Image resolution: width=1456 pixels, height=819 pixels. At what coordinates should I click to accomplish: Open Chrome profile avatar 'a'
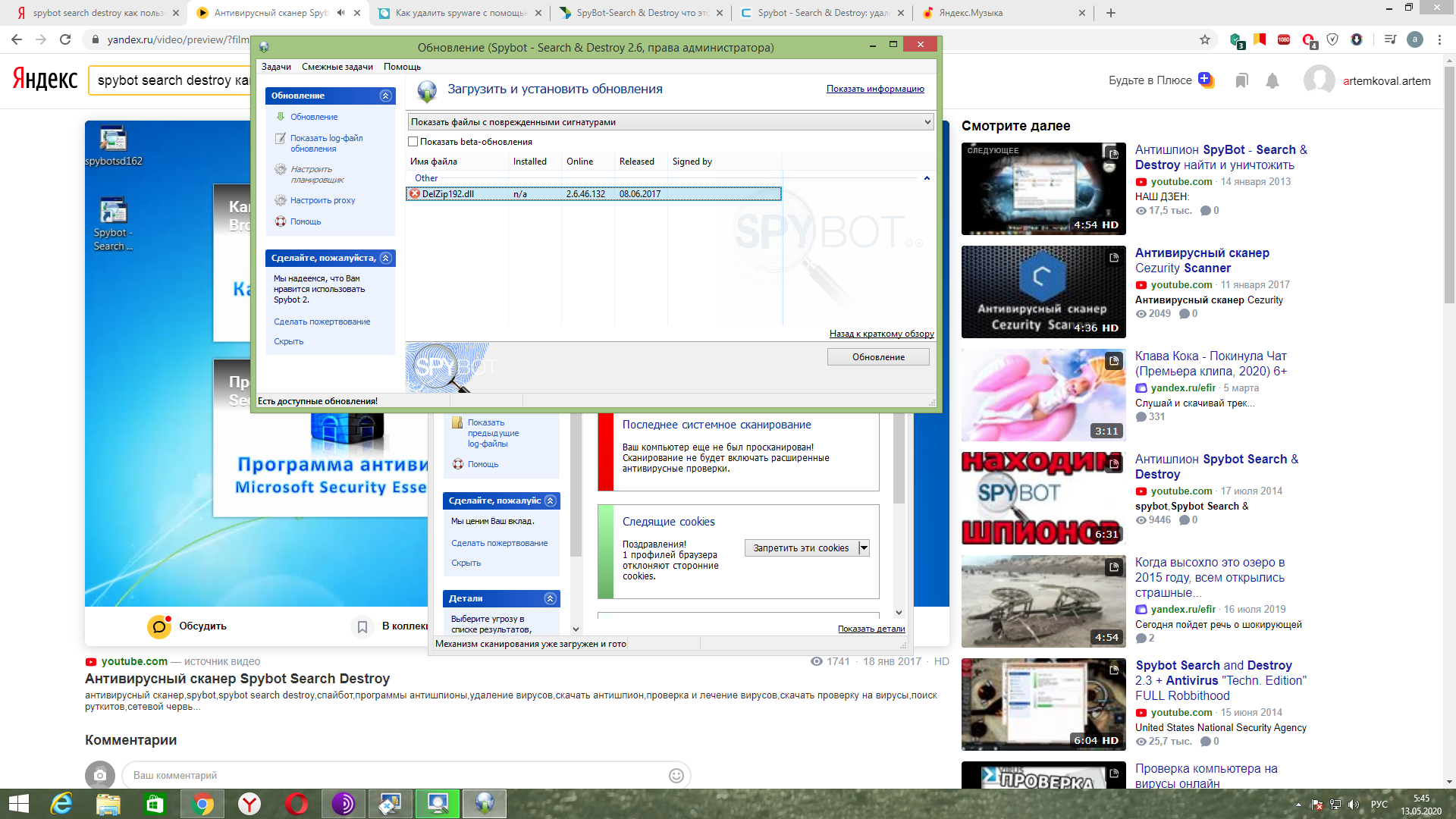coord(1415,39)
